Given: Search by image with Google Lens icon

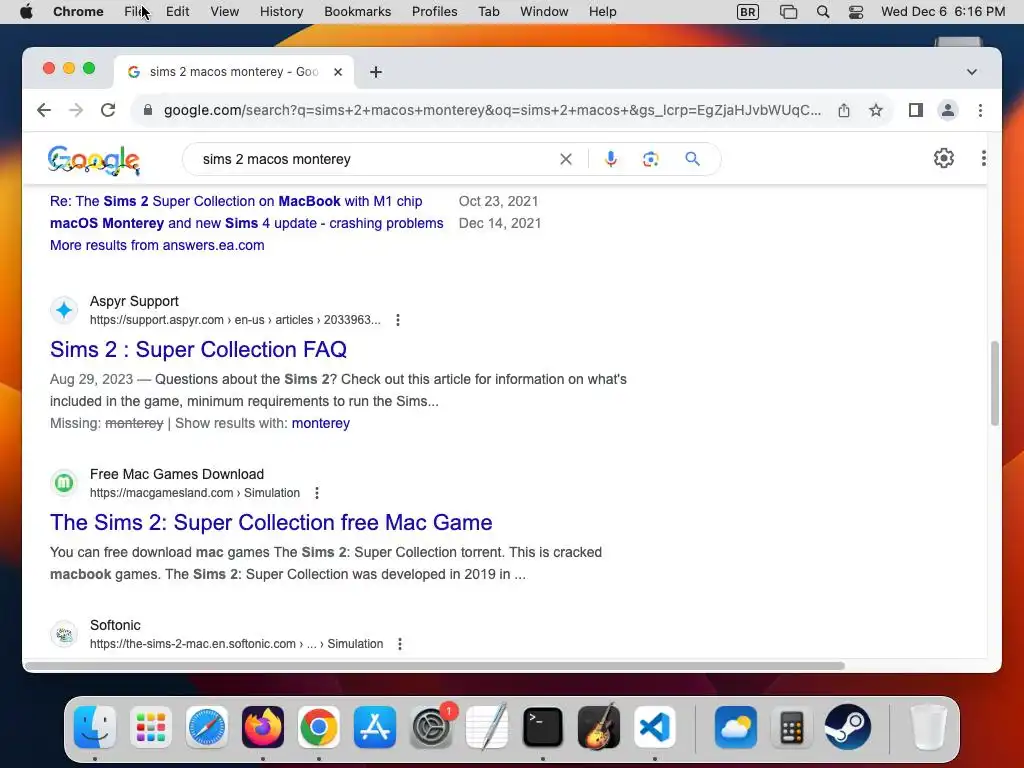Looking at the screenshot, I should (x=650, y=159).
